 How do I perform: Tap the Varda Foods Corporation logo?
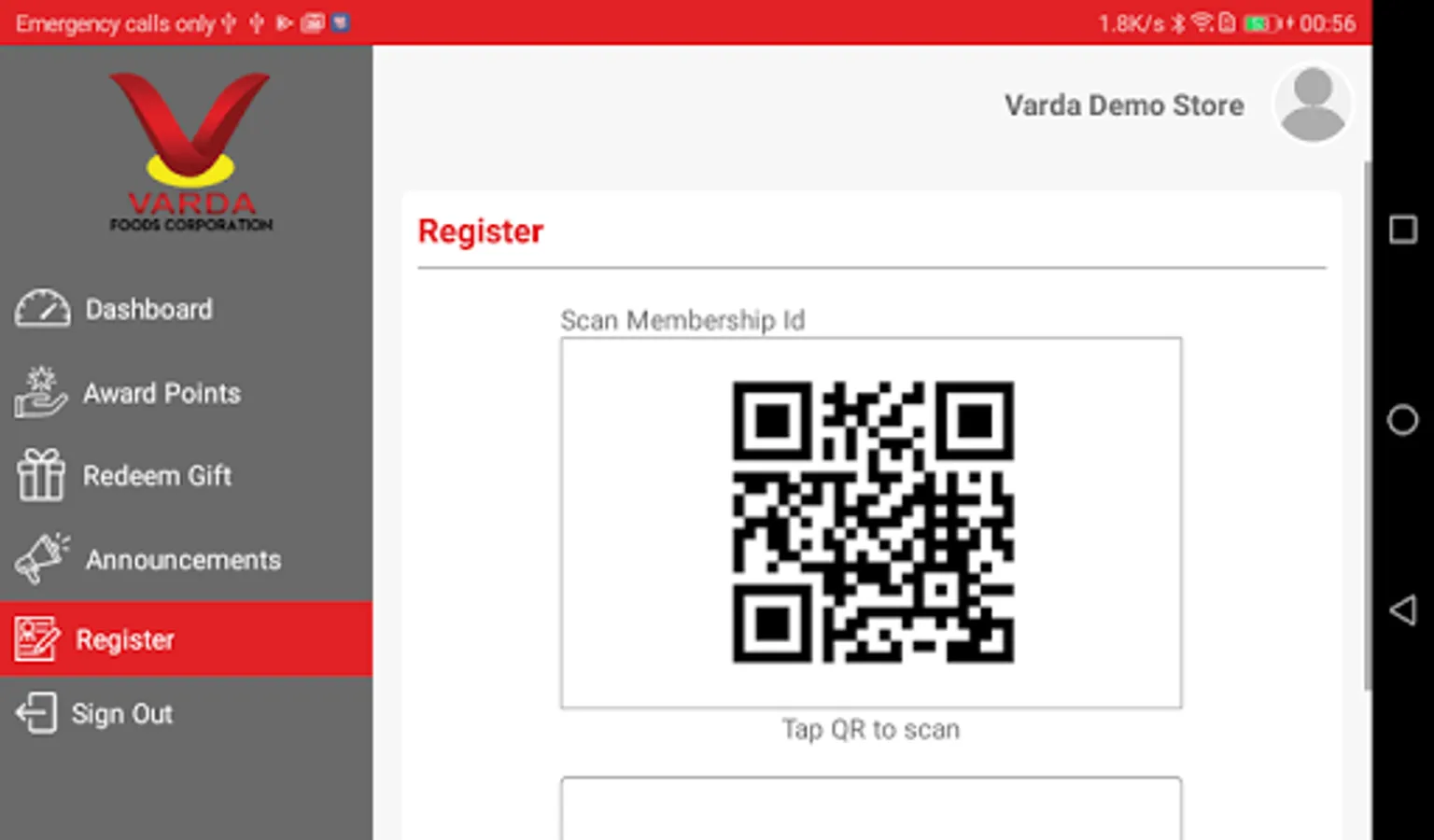click(190, 152)
